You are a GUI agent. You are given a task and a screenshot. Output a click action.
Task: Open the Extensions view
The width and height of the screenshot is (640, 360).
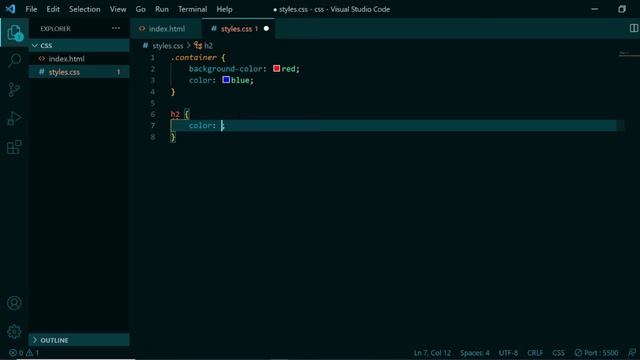[14, 147]
